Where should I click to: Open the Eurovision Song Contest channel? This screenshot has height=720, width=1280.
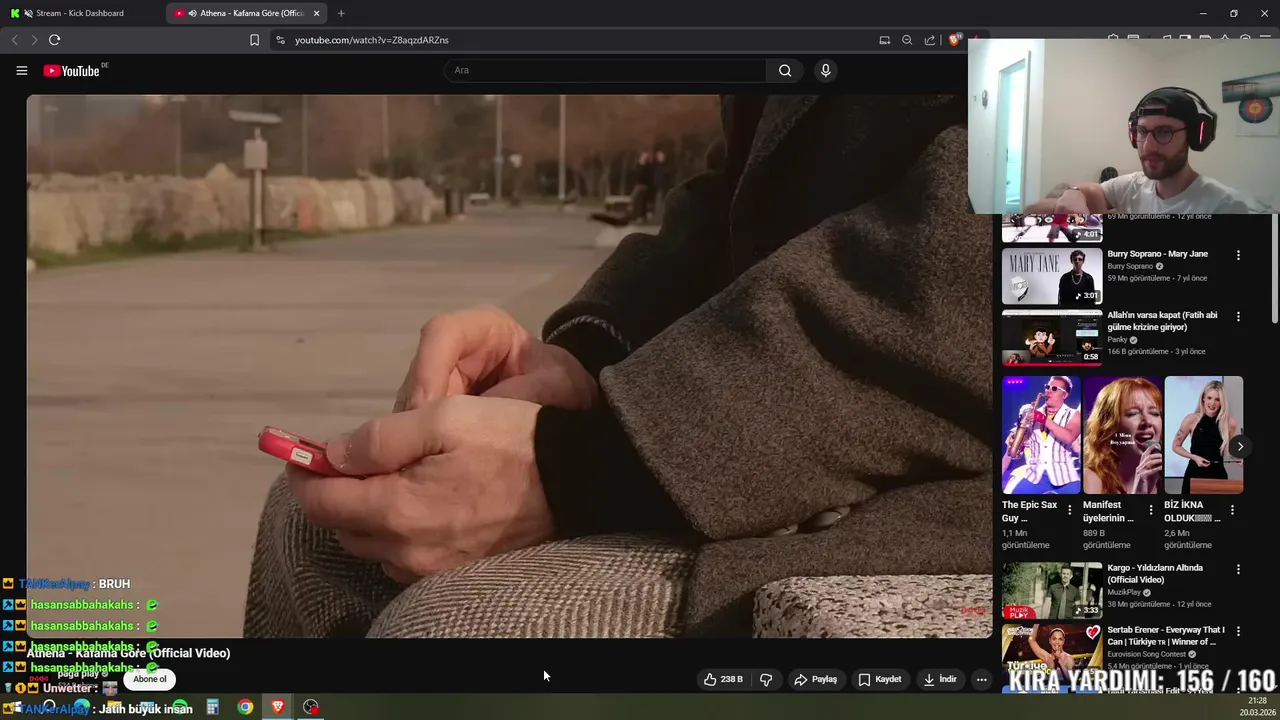click(x=1147, y=654)
